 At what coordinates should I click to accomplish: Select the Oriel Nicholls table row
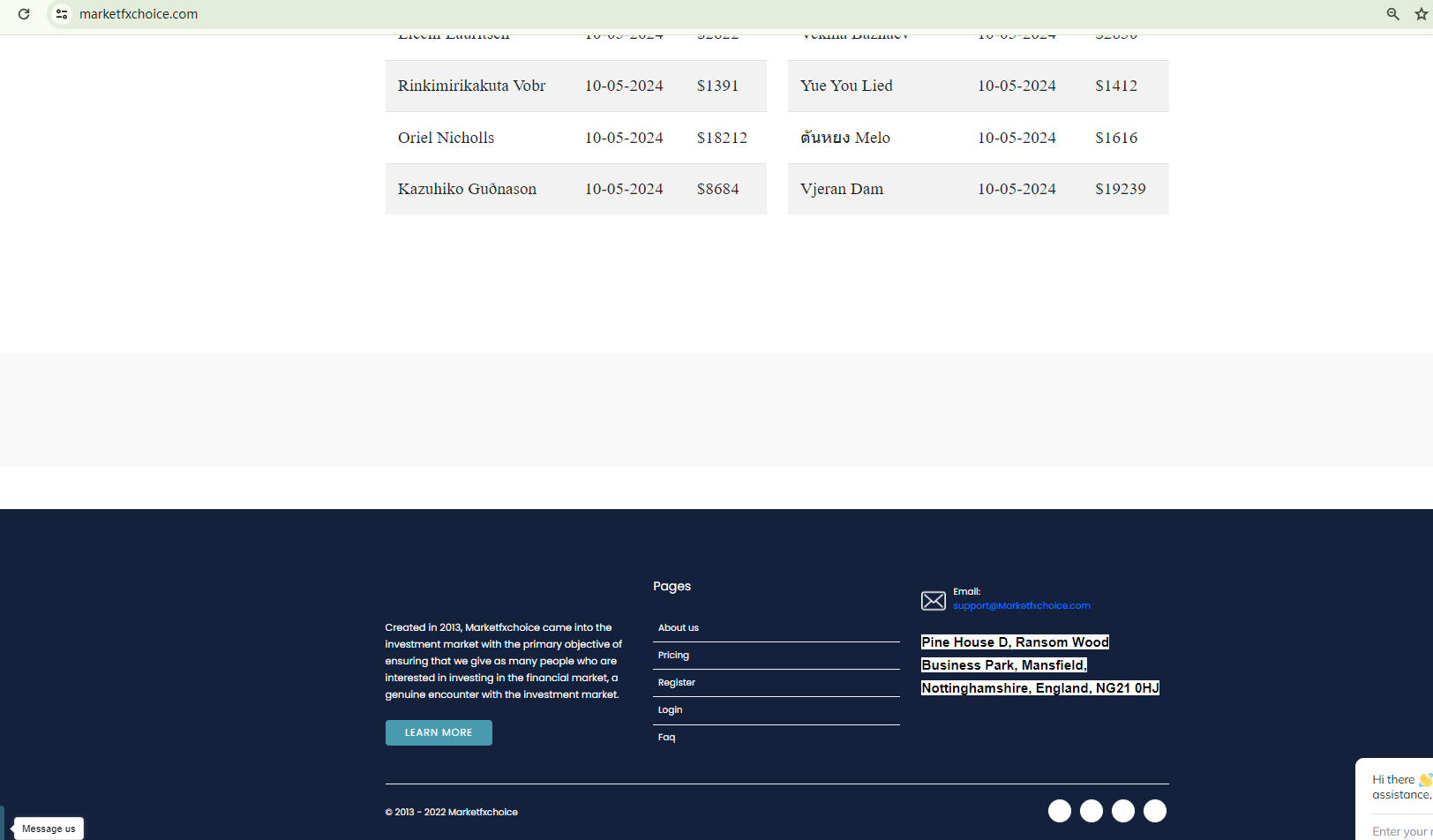tap(575, 138)
